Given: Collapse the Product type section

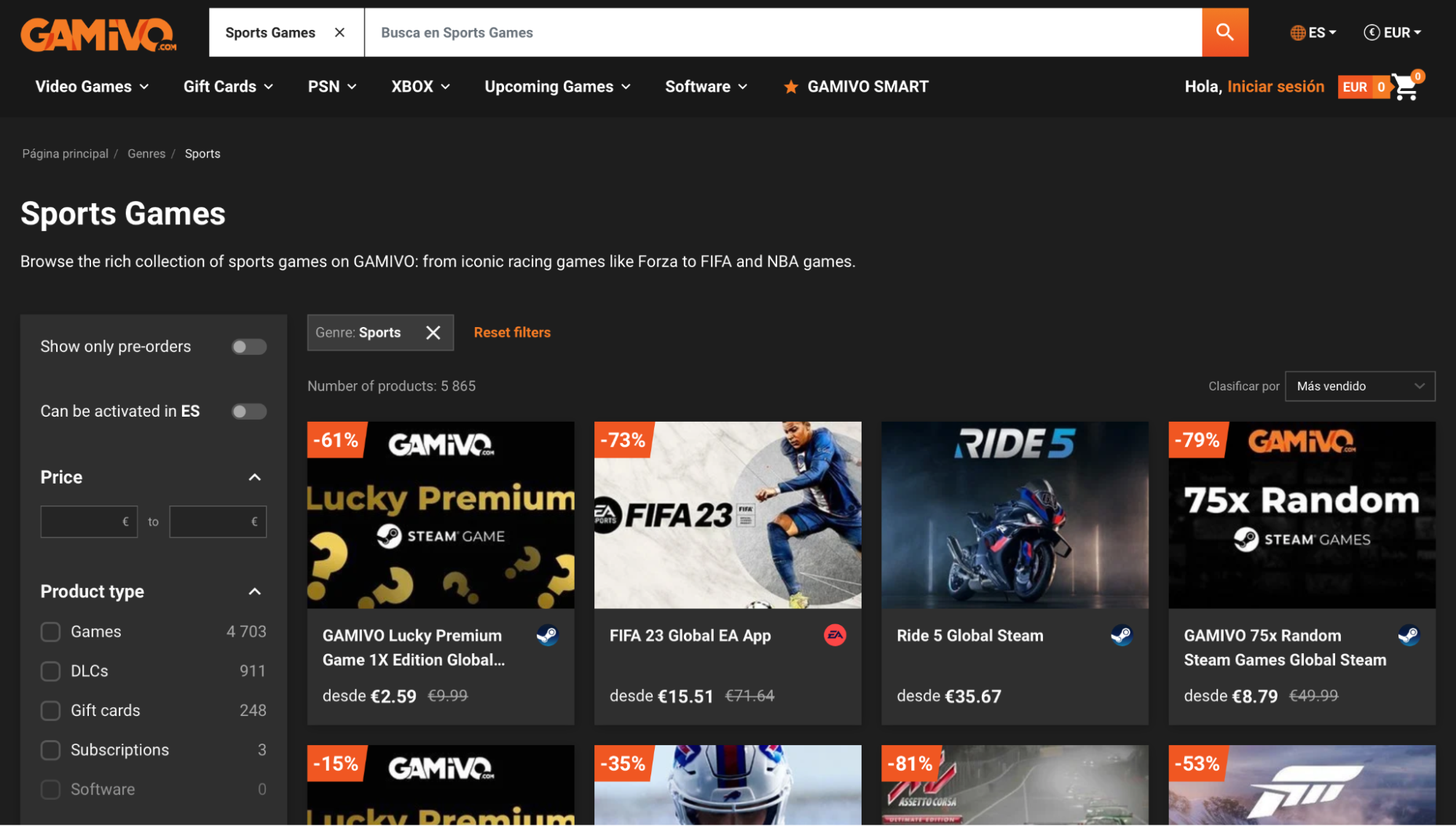Looking at the screenshot, I should (x=254, y=591).
